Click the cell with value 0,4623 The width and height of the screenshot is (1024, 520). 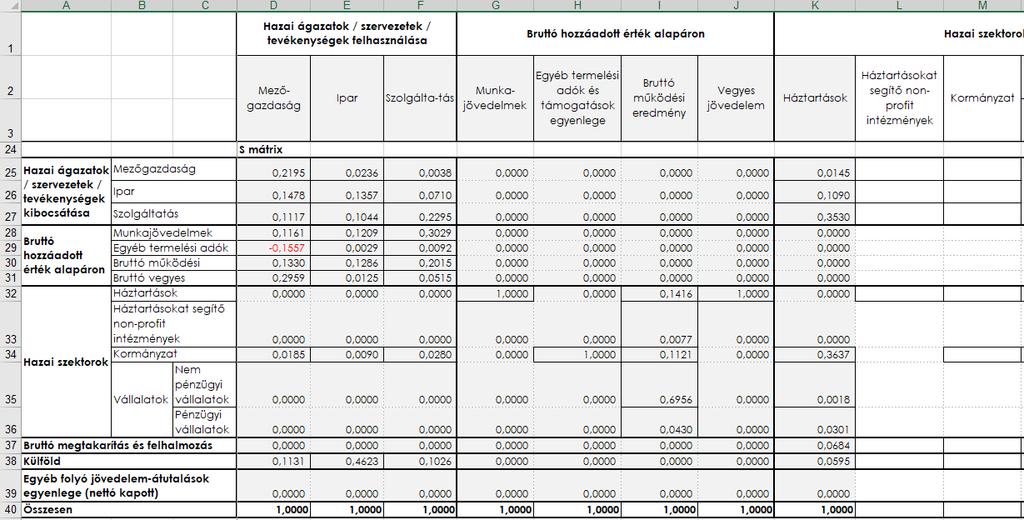[347, 461]
